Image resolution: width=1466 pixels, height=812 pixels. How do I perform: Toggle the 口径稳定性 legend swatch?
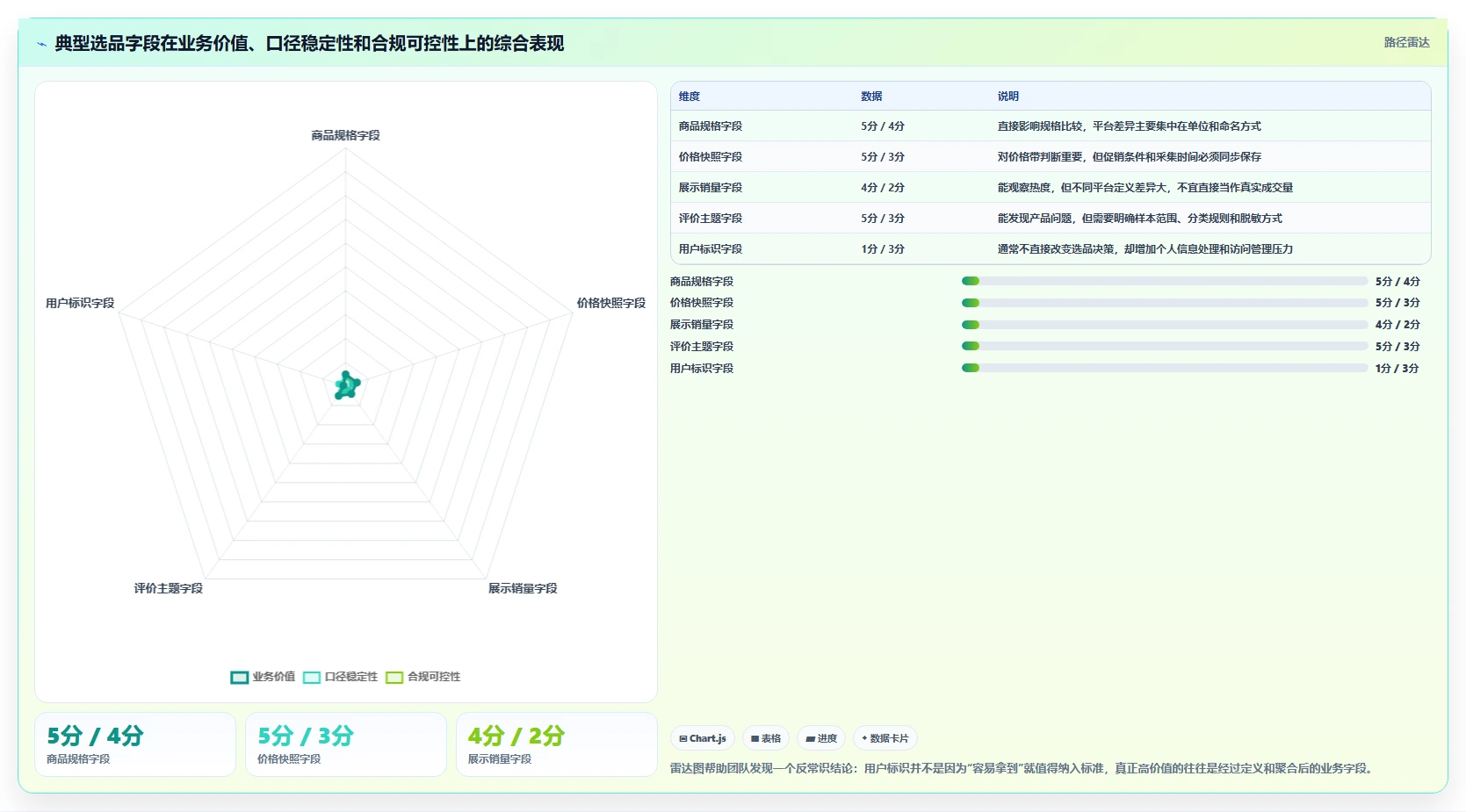312,677
